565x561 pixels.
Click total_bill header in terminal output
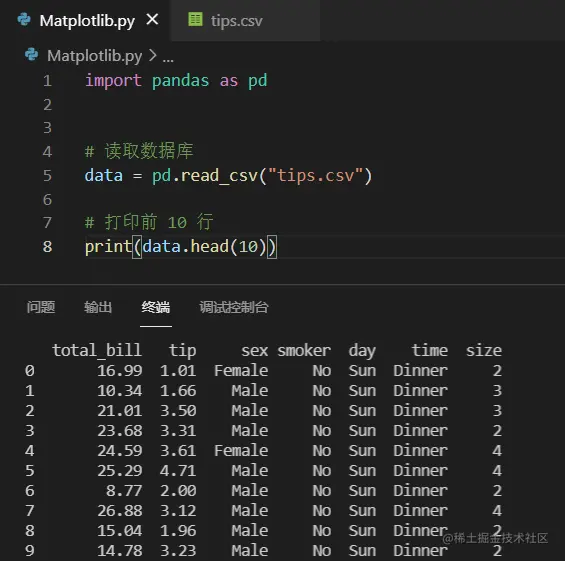(x=97, y=351)
